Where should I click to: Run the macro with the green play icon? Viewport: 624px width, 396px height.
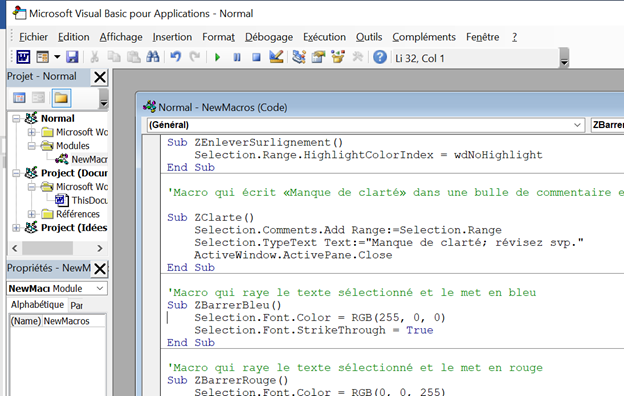coord(217,57)
